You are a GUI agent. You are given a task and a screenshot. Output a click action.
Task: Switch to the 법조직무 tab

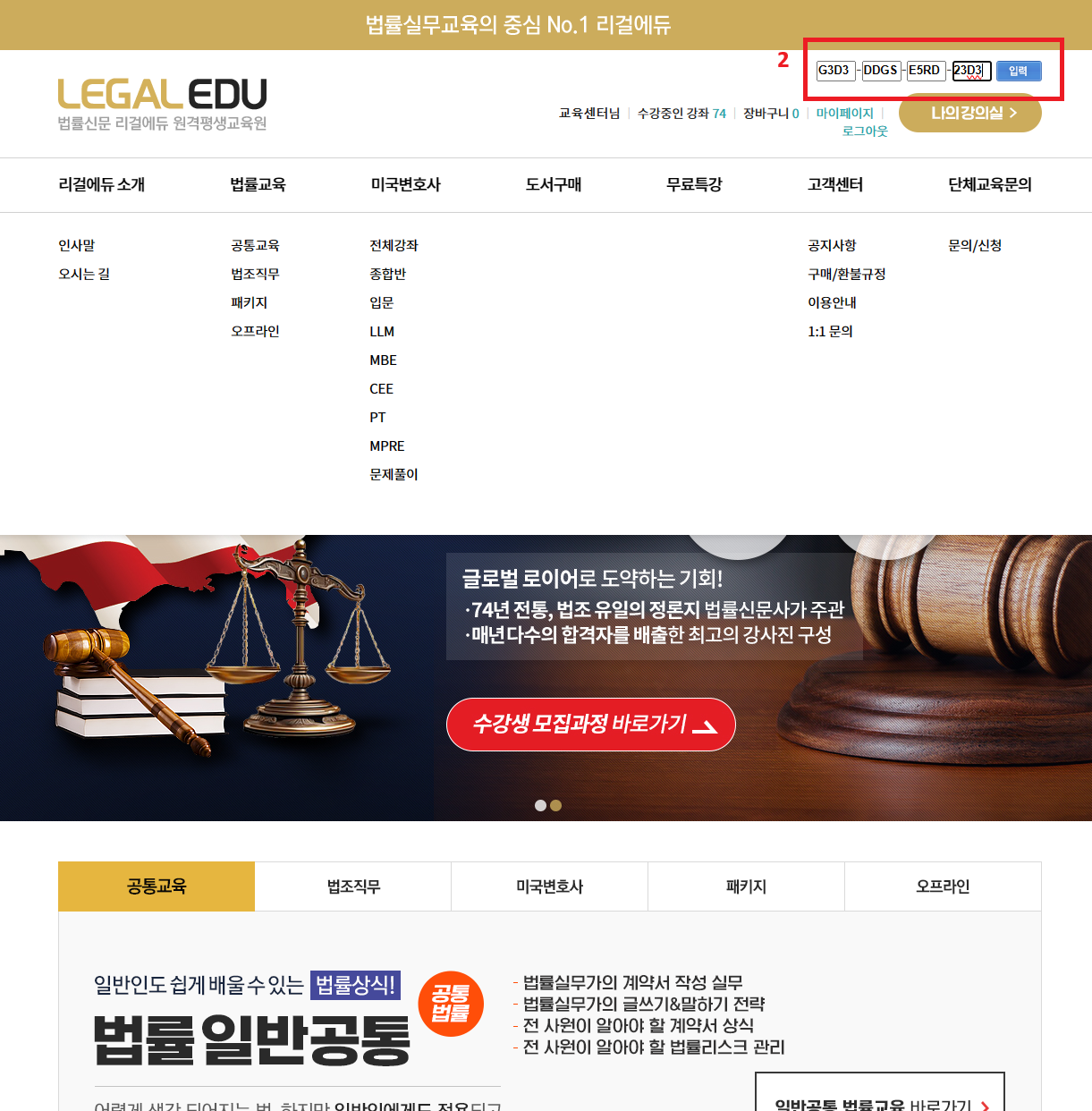coord(353,886)
